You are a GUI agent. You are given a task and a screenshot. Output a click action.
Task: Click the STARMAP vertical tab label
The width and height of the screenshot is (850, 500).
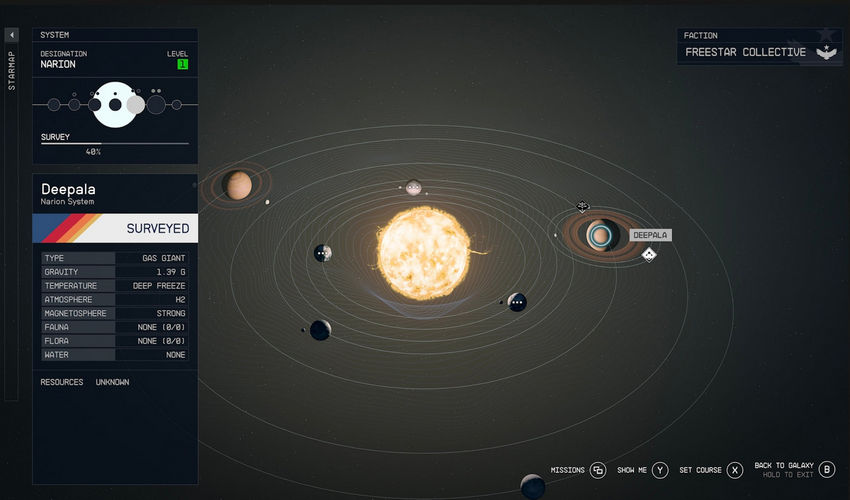pyautogui.click(x=11, y=70)
